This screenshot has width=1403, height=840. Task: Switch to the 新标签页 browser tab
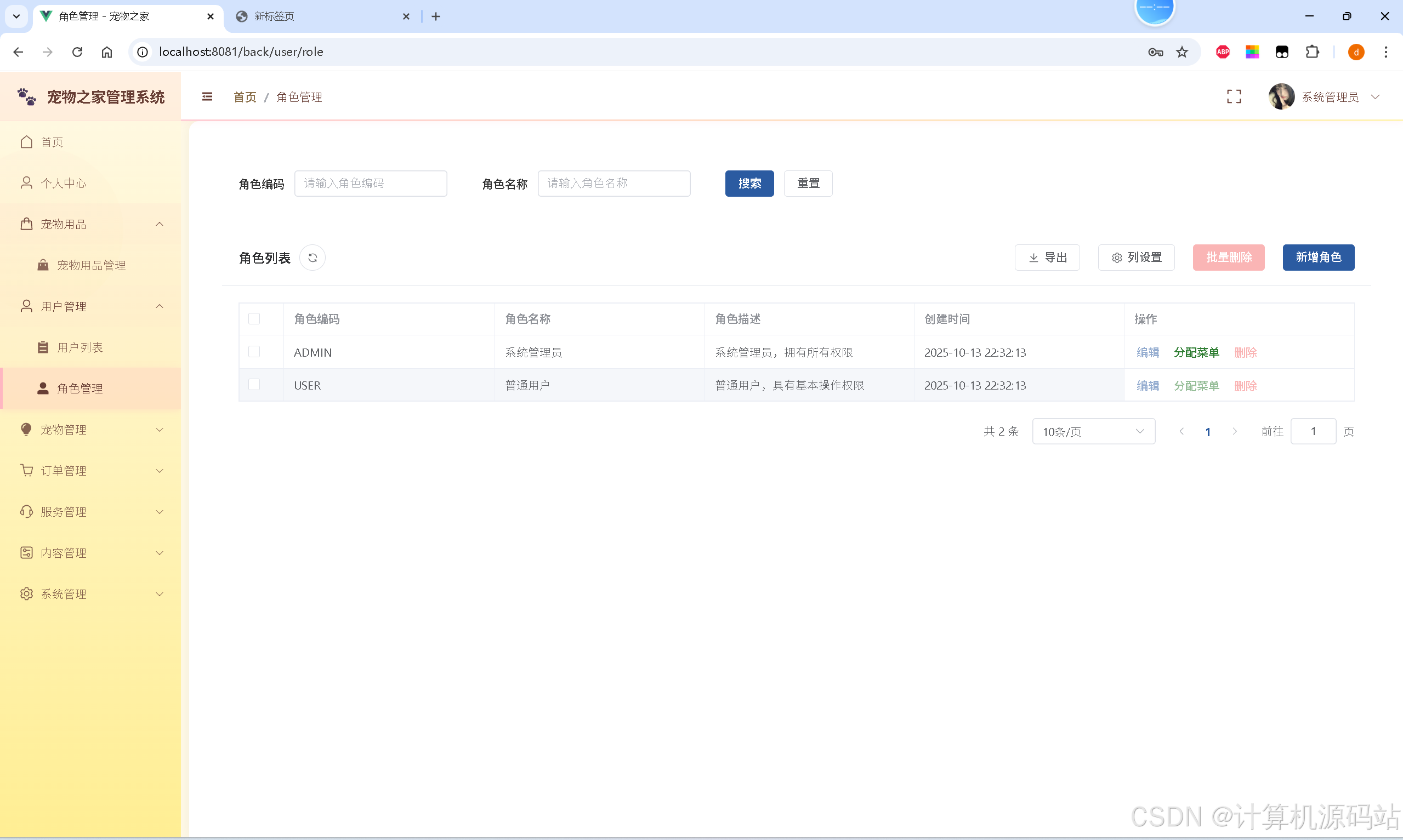click(x=323, y=16)
